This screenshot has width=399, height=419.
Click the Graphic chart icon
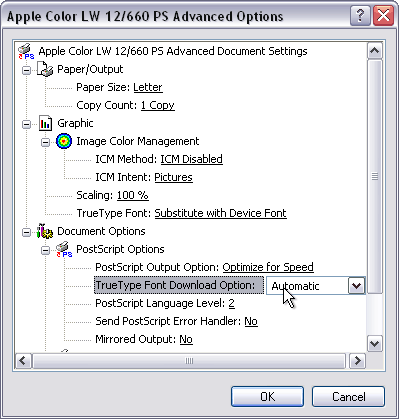tap(45, 123)
